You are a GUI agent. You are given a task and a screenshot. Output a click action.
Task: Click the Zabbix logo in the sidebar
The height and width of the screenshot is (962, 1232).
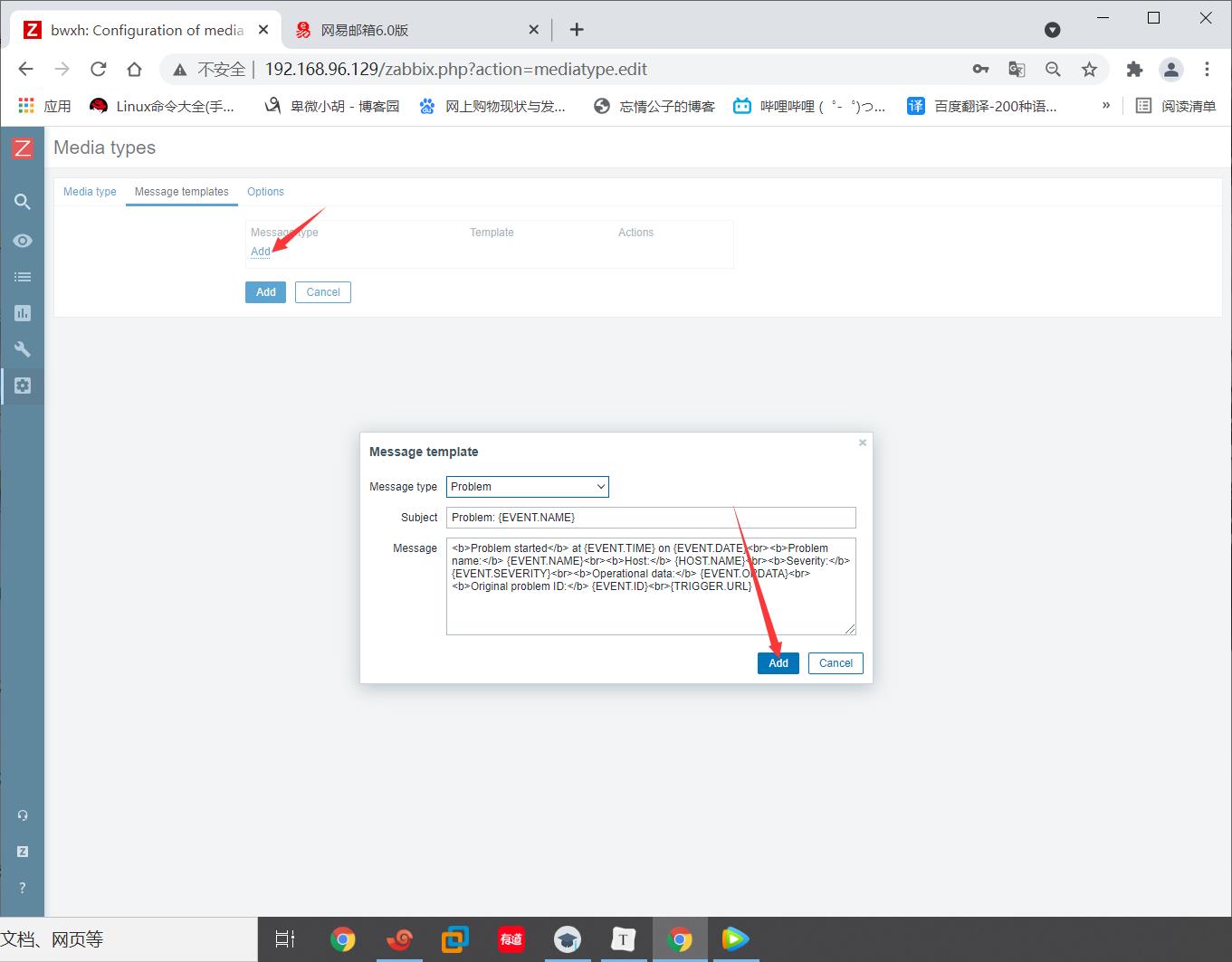coord(22,148)
